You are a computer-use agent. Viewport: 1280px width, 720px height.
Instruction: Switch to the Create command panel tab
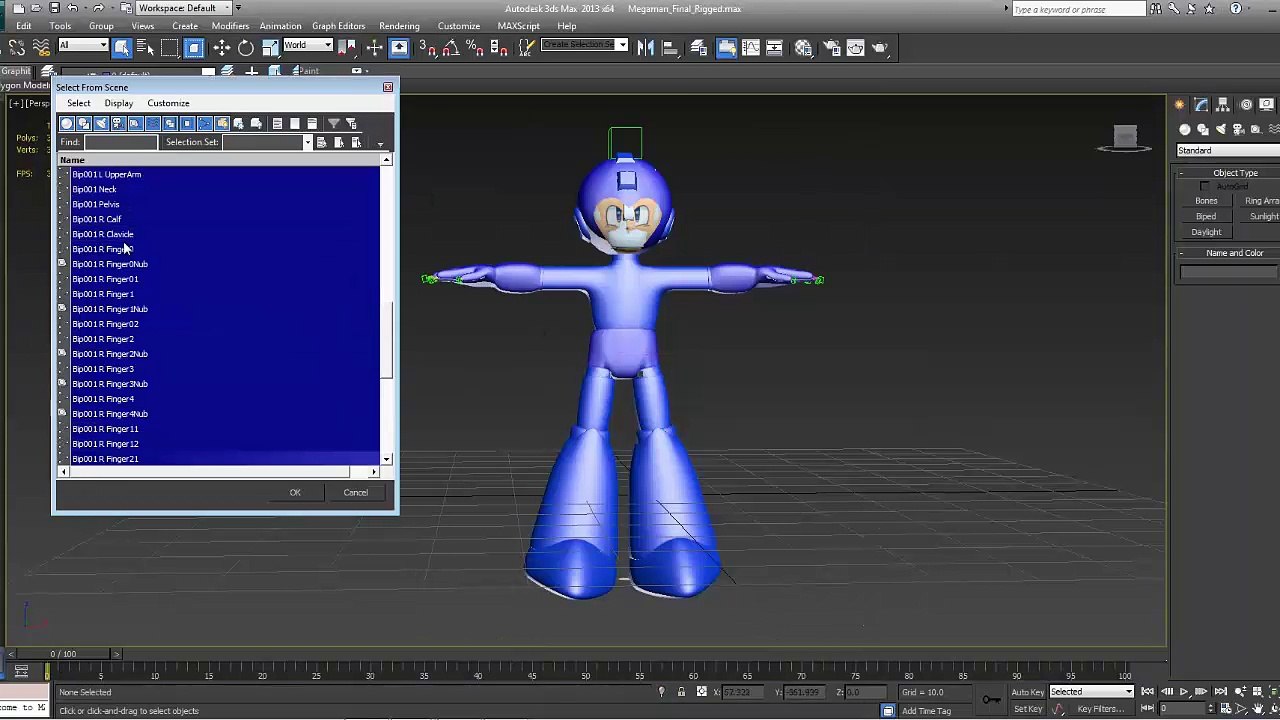[1180, 104]
